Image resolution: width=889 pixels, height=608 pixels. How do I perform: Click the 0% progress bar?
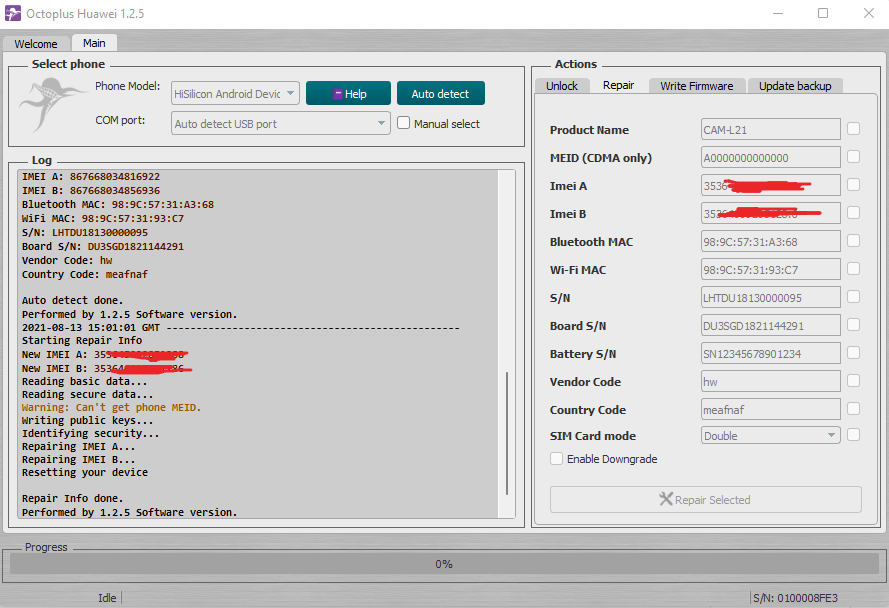(444, 564)
